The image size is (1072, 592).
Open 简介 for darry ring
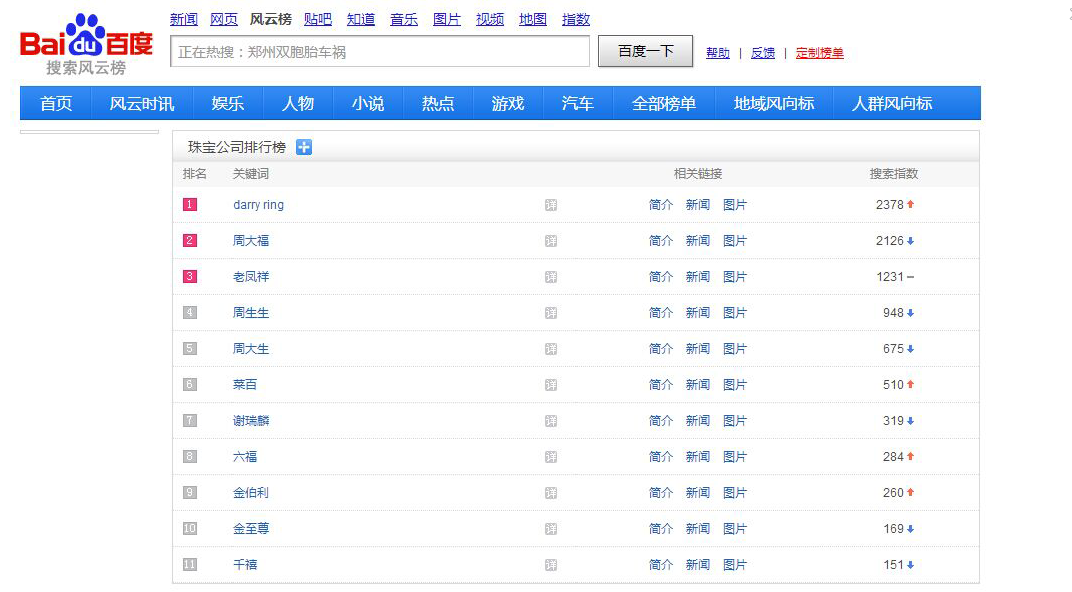click(661, 204)
